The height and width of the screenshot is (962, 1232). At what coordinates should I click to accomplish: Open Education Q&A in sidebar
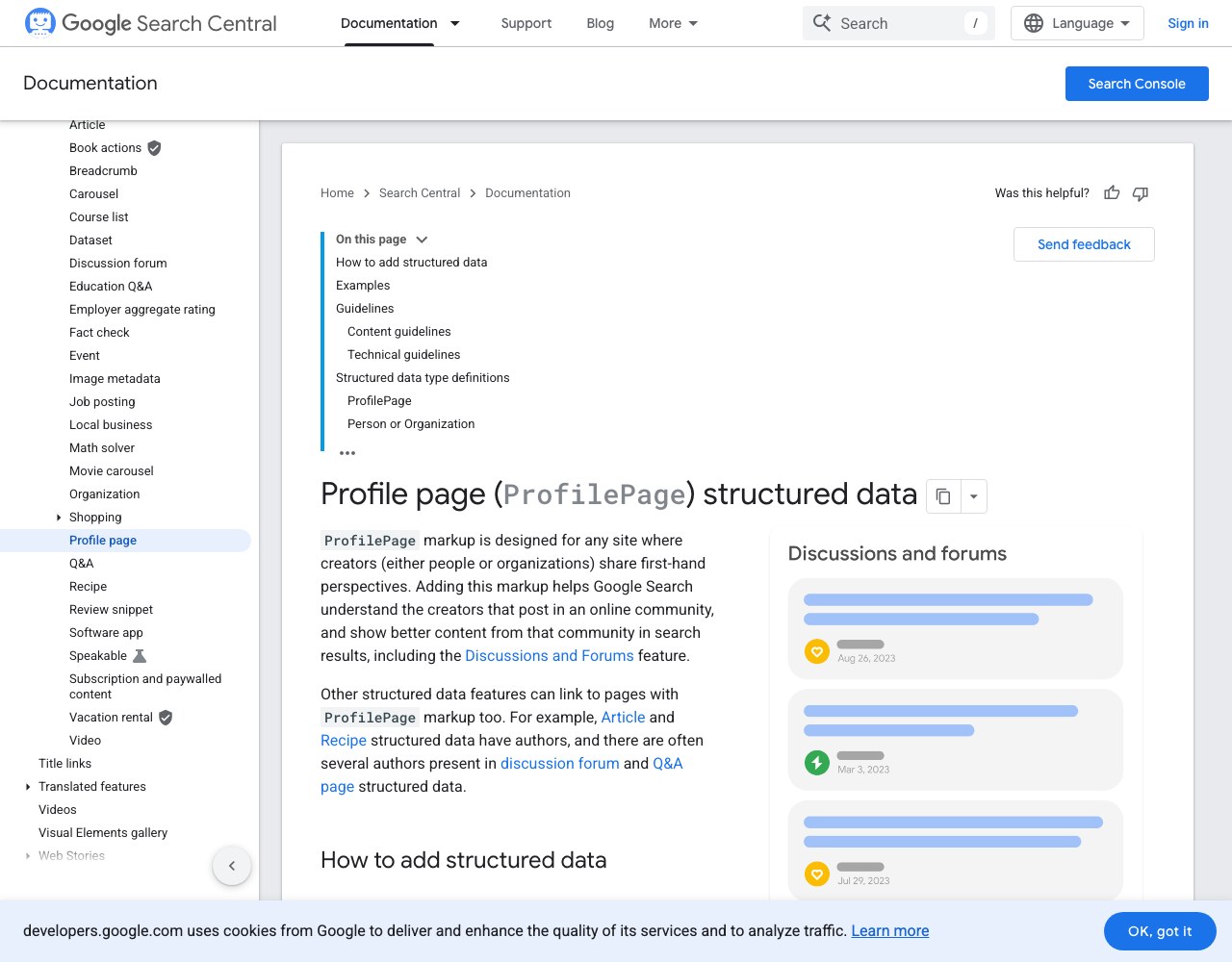click(x=111, y=287)
